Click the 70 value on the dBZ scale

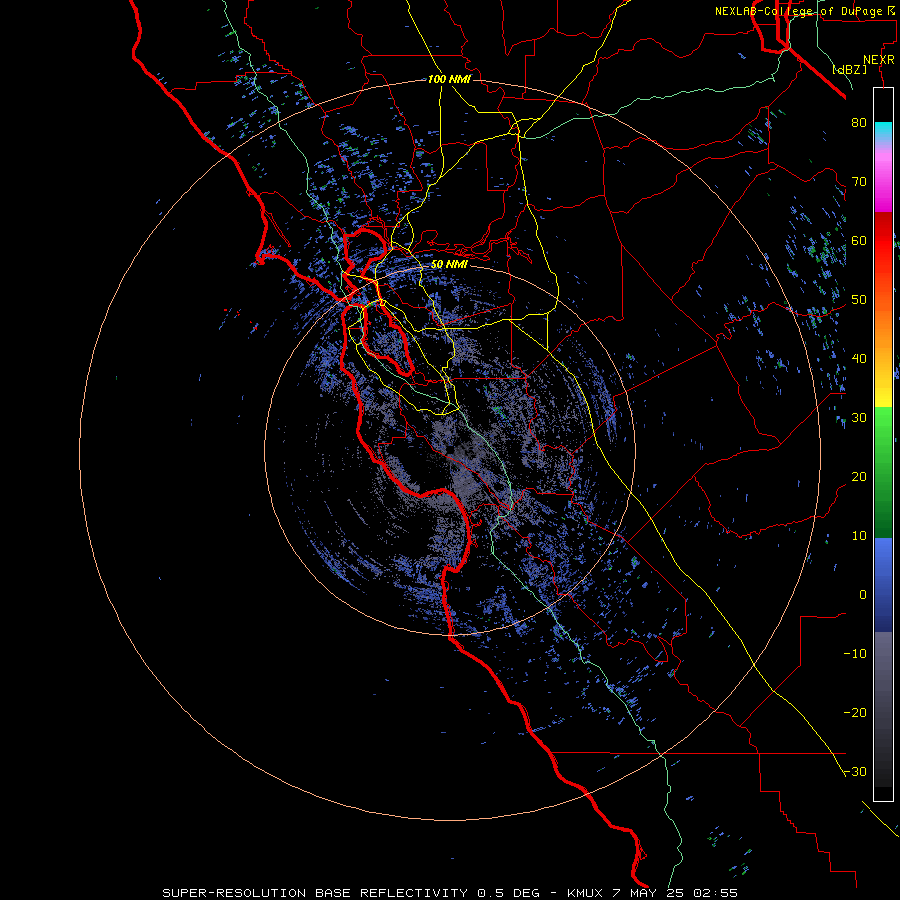859,182
